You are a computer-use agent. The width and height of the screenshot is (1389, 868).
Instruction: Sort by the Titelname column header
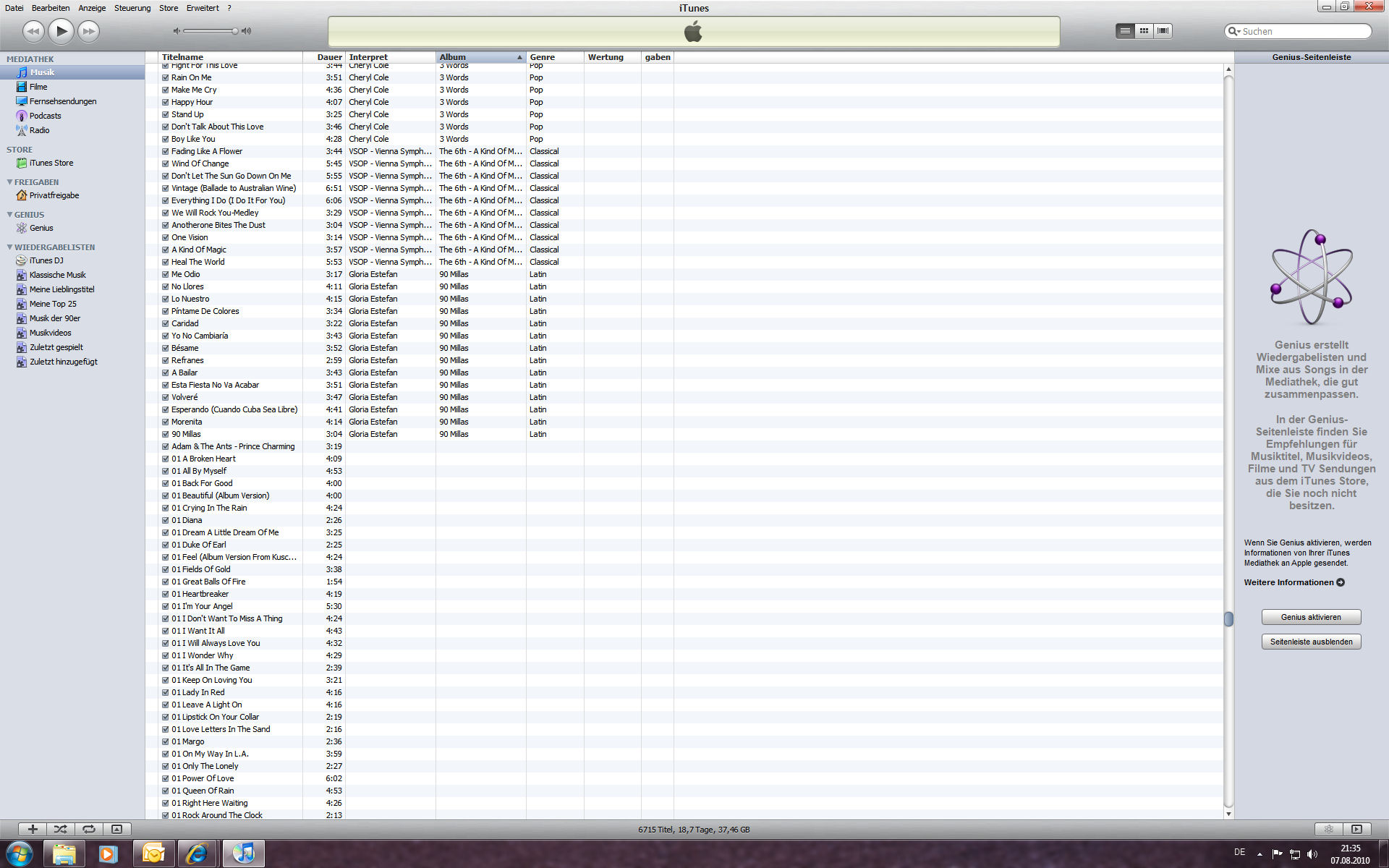click(230, 57)
